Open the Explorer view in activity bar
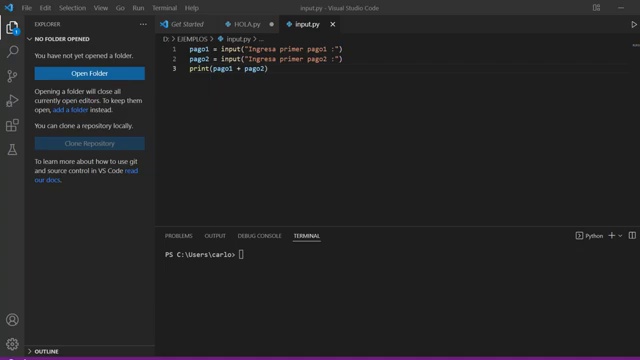This screenshot has width=640, height=360. point(12,28)
